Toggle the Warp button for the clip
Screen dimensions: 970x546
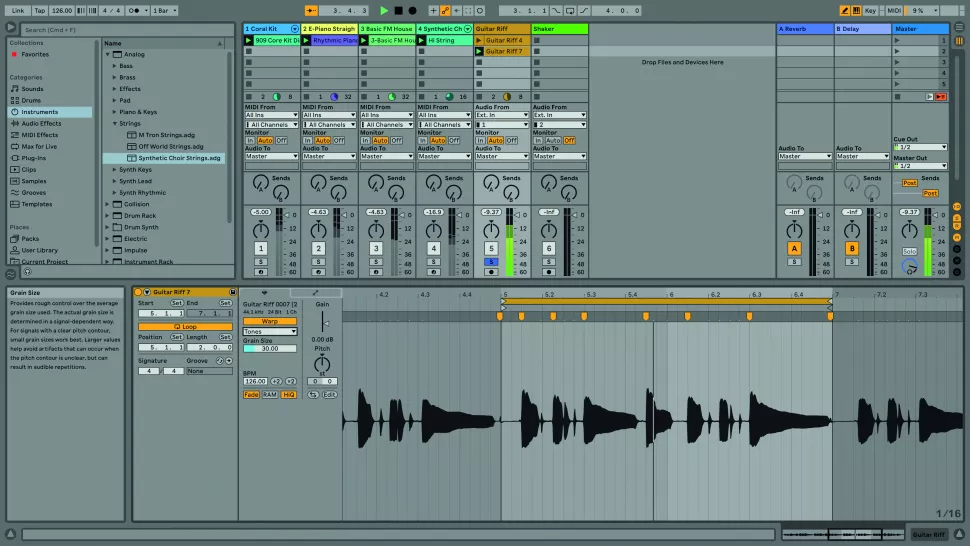pos(270,321)
